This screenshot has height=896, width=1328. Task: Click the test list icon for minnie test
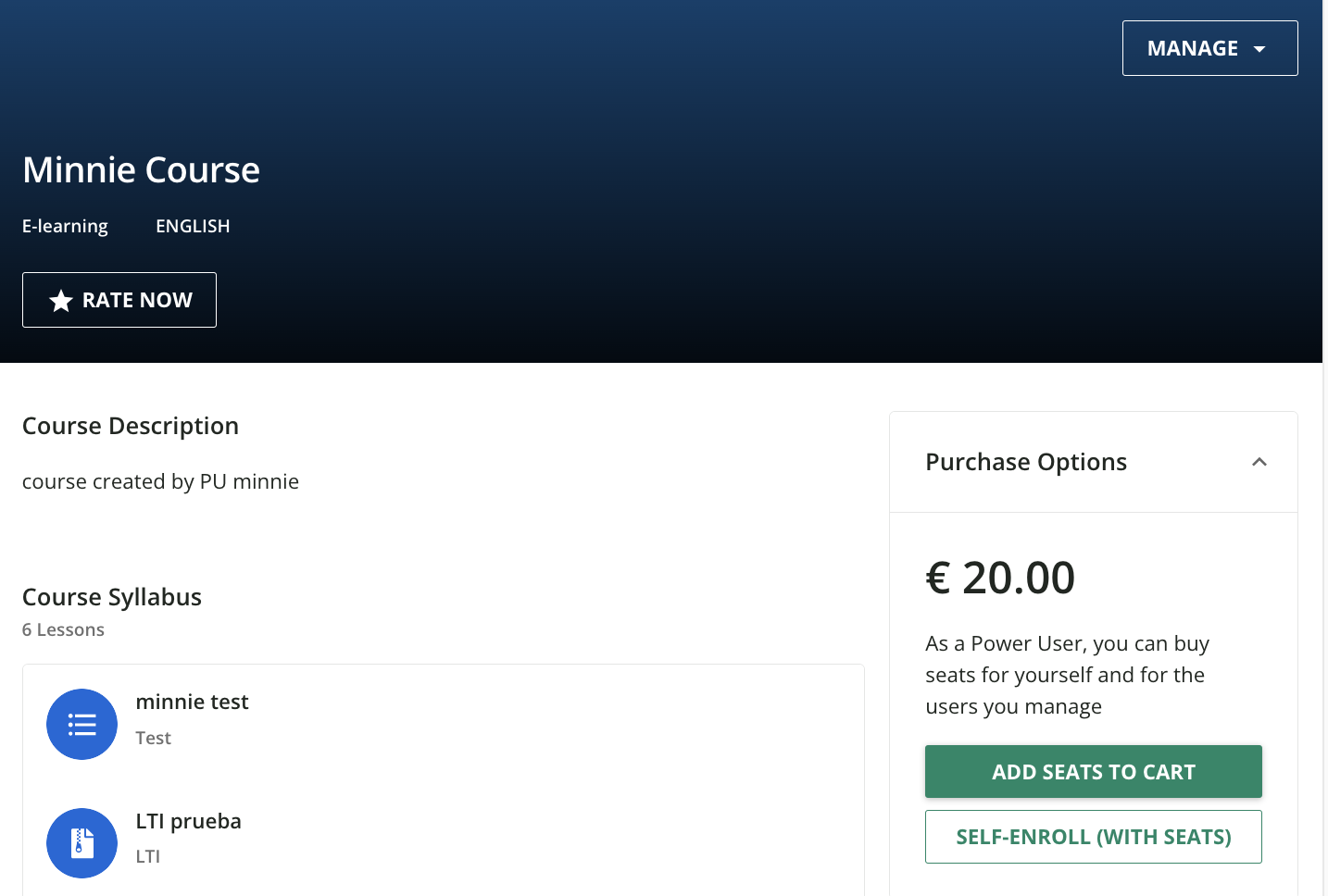81,725
